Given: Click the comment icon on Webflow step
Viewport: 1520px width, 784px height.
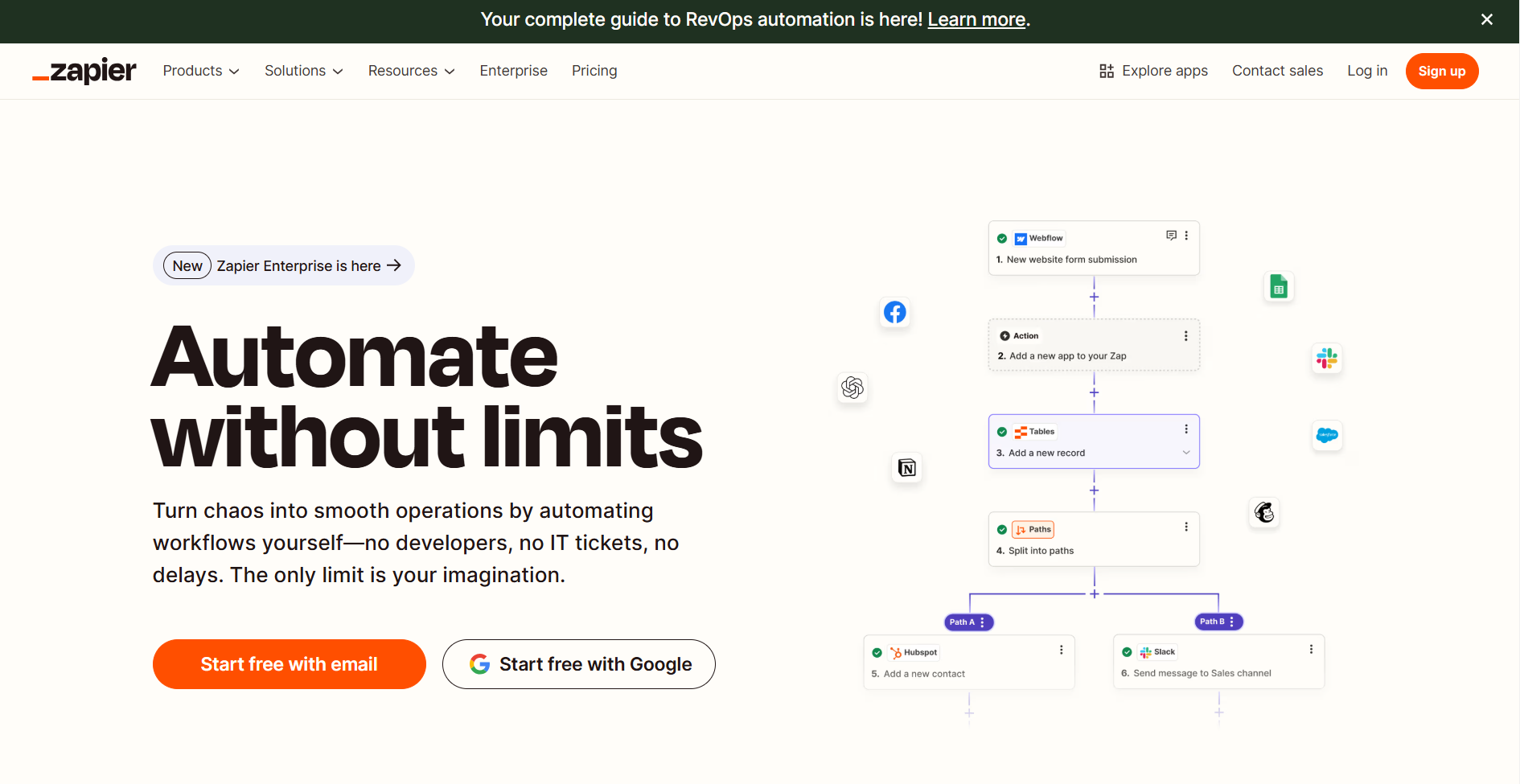Looking at the screenshot, I should point(1171,236).
